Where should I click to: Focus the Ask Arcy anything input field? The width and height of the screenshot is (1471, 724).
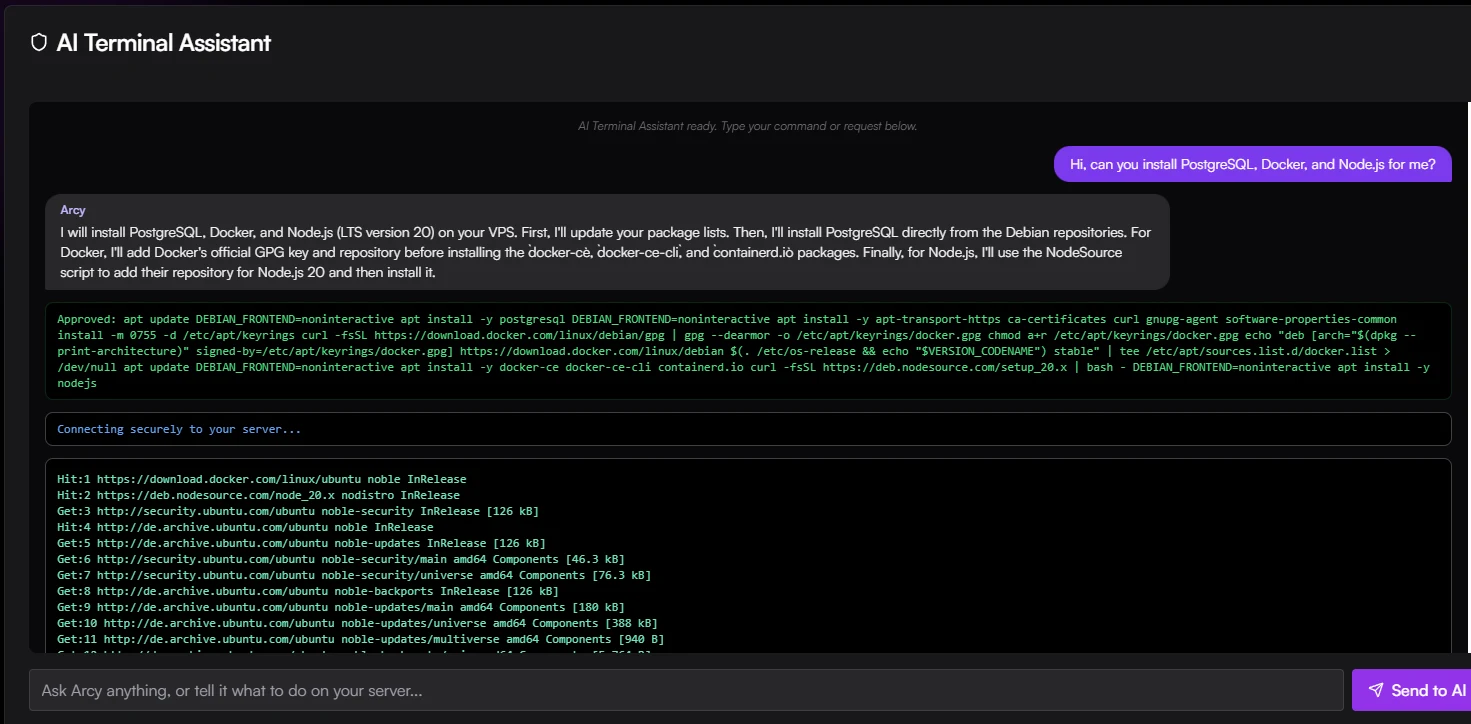click(x=686, y=690)
